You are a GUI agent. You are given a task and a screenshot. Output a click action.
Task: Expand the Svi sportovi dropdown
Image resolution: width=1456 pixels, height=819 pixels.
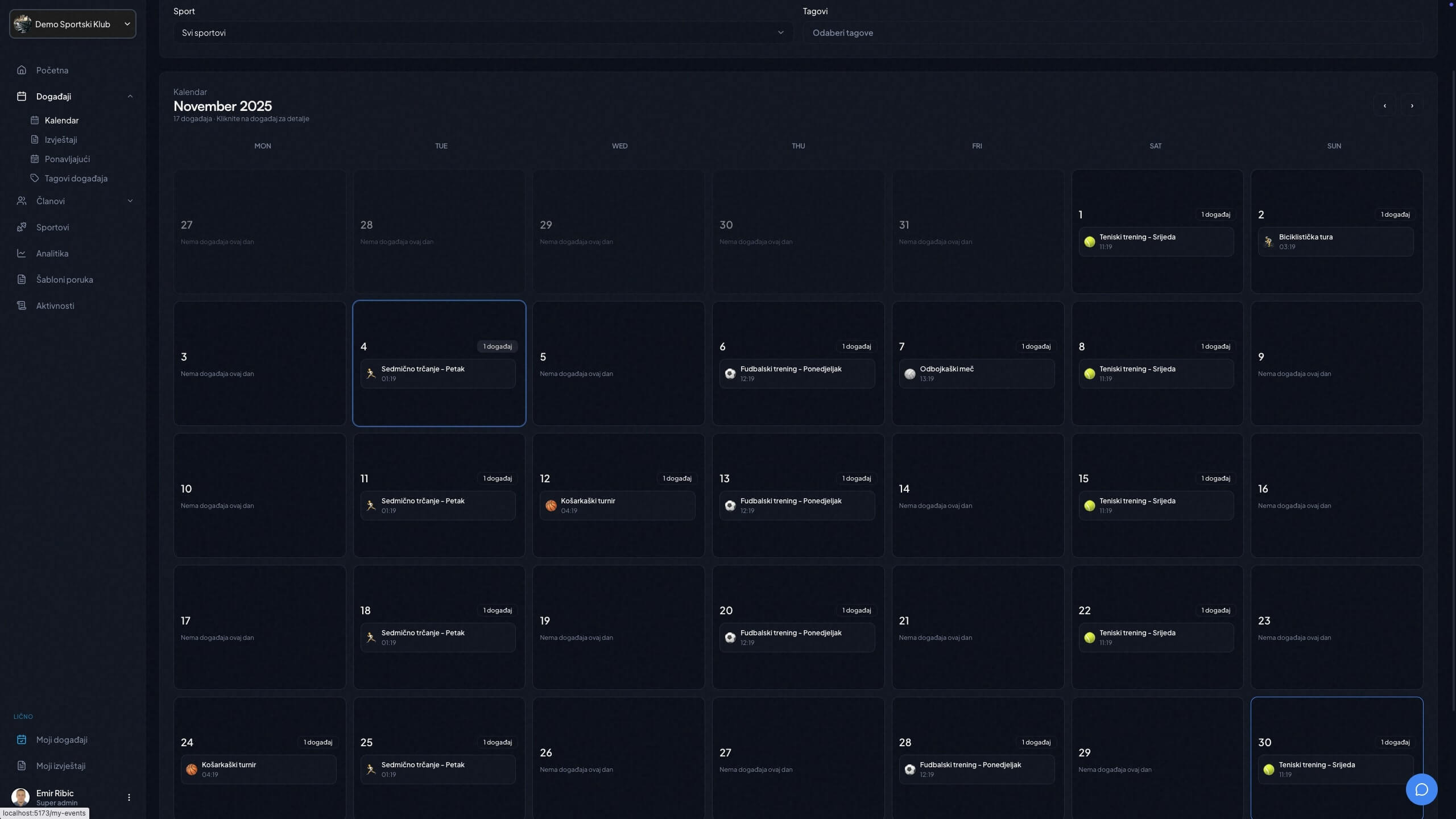482,33
